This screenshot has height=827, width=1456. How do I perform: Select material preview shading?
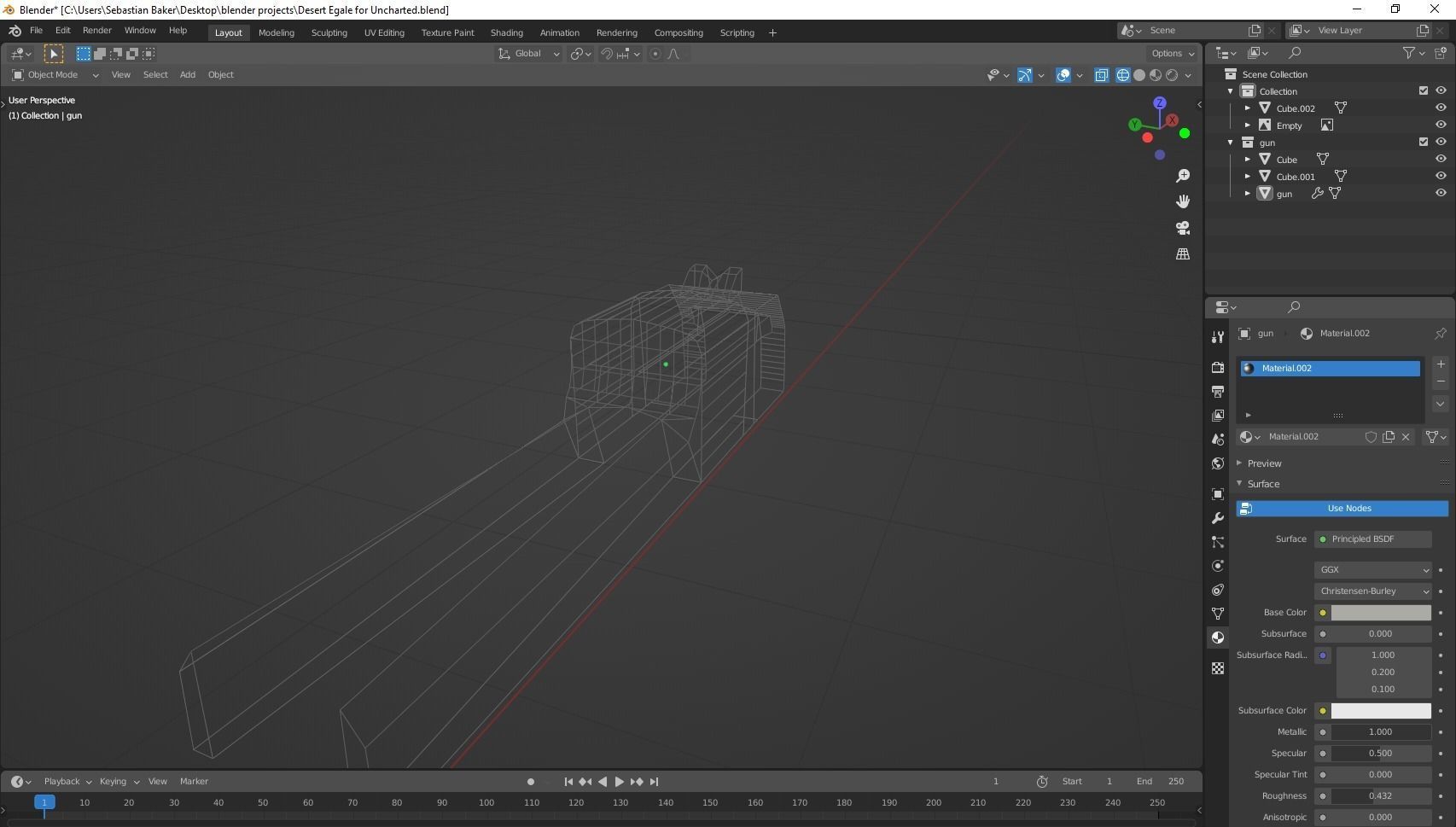click(1156, 75)
